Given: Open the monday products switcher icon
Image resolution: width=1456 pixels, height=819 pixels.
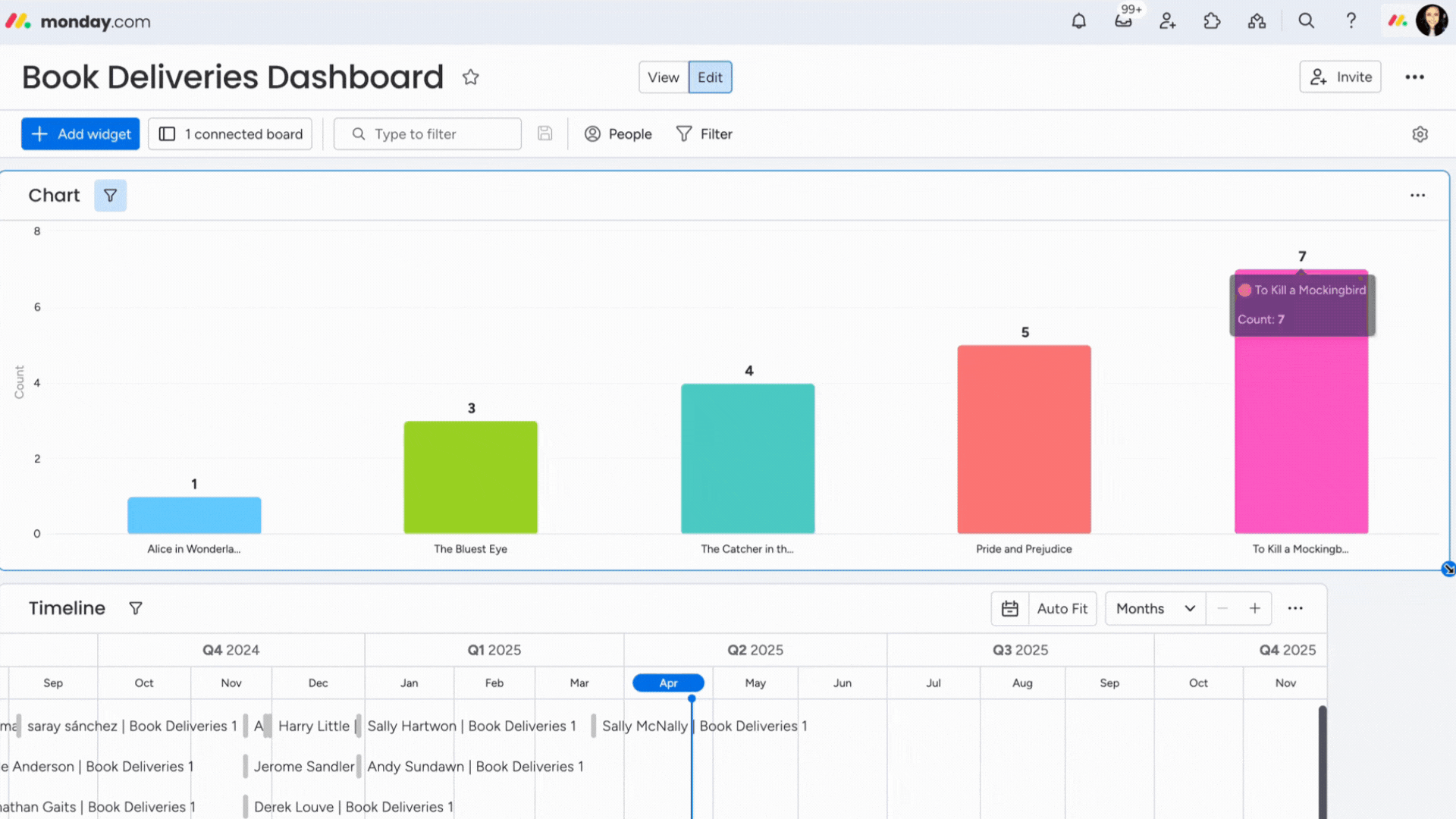Looking at the screenshot, I should coord(1397,21).
